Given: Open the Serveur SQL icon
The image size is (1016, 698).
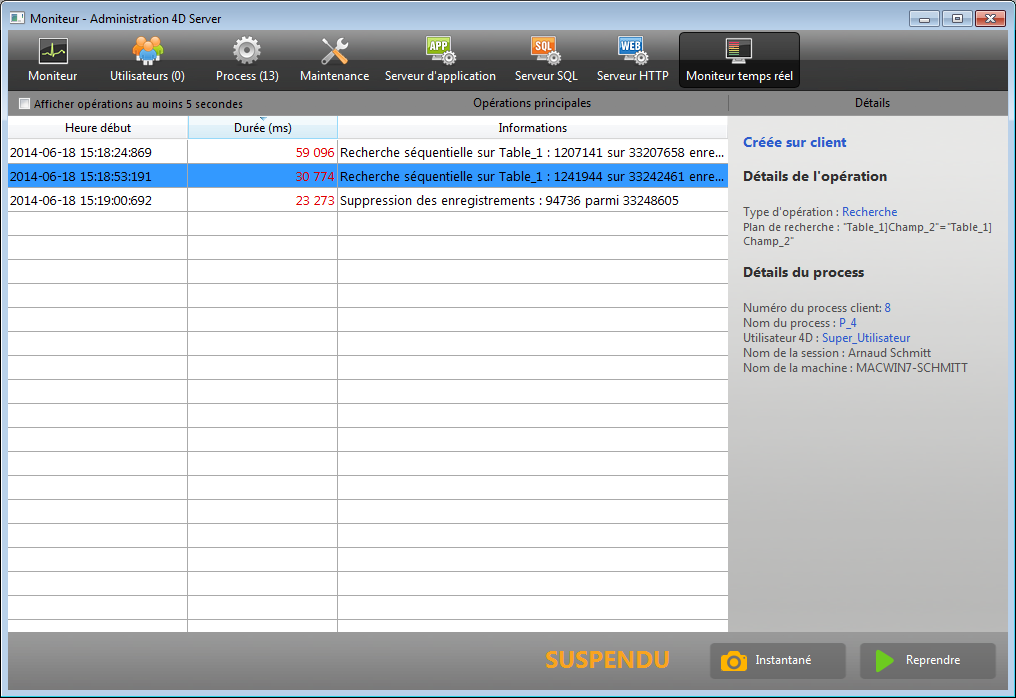Looking at the screenshot, I should (546, 51).
